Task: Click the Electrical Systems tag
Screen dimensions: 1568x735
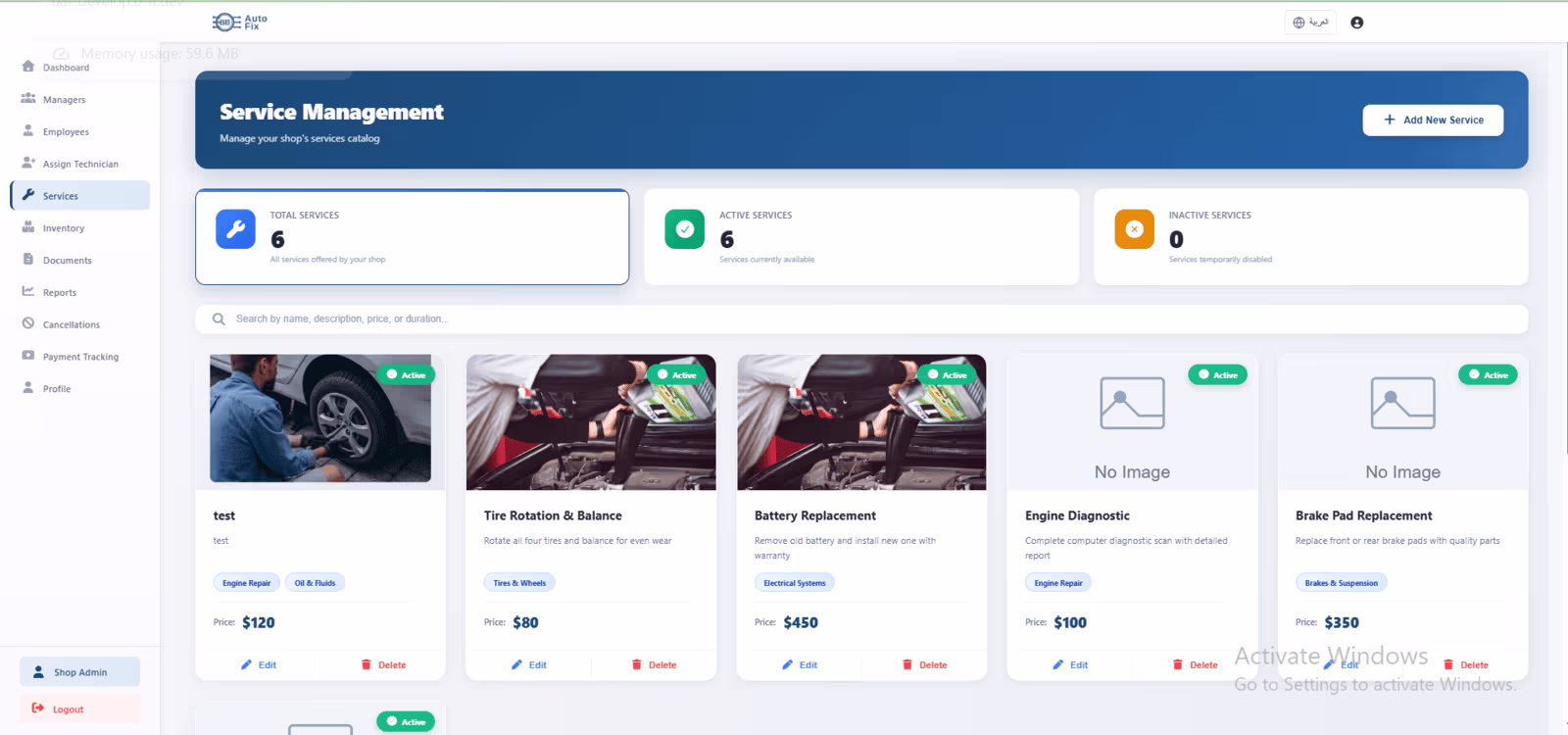Action: click(x=795, y=583)
